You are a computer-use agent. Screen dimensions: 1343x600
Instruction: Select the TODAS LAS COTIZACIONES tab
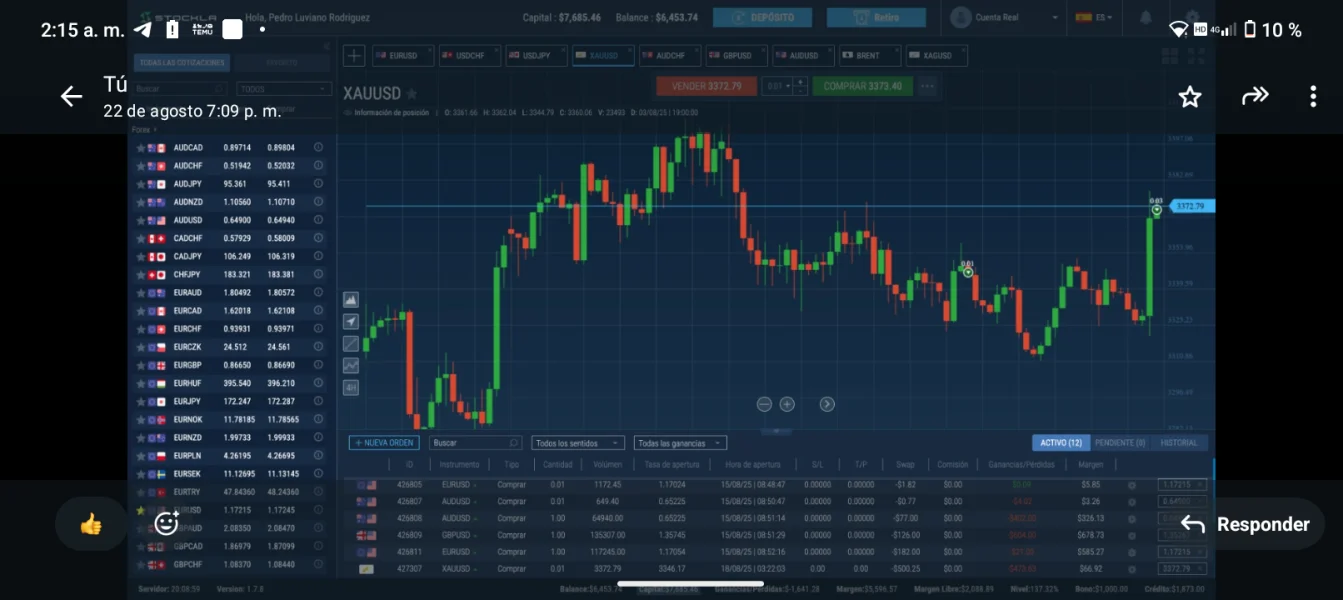pos(182,63)
